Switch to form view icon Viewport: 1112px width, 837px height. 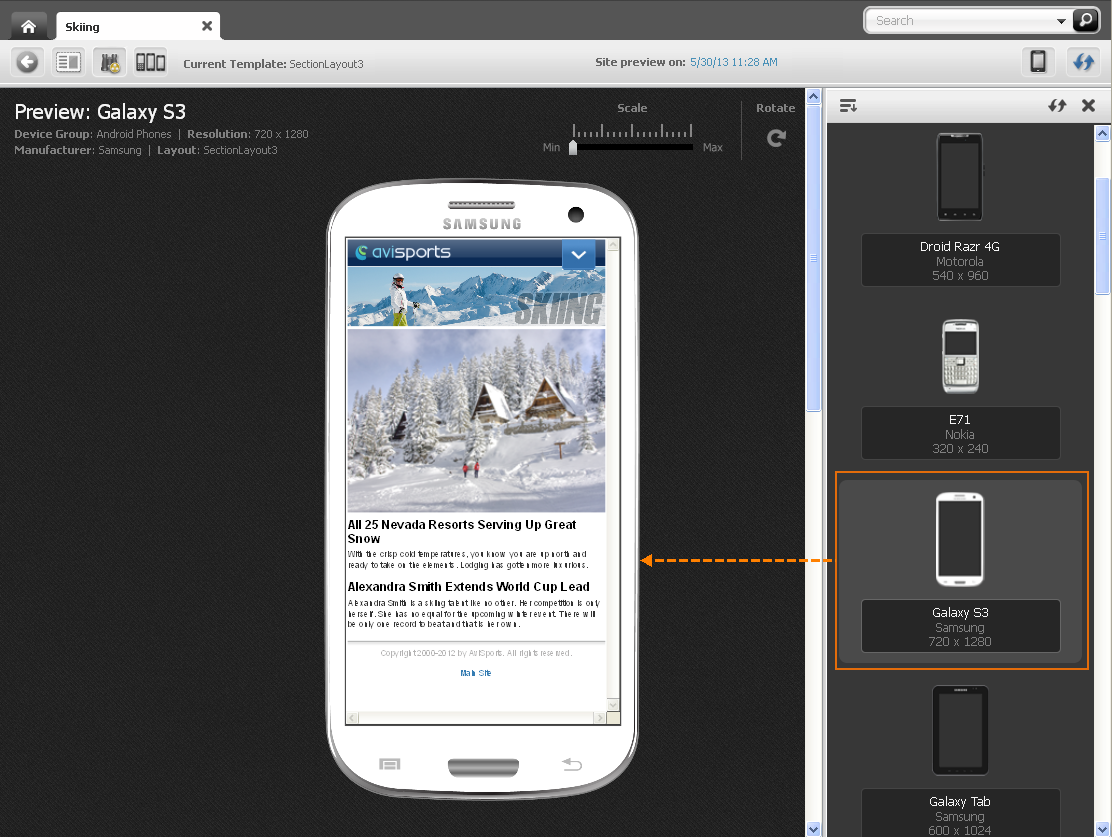pyautogui.click(x=69, y=62)
